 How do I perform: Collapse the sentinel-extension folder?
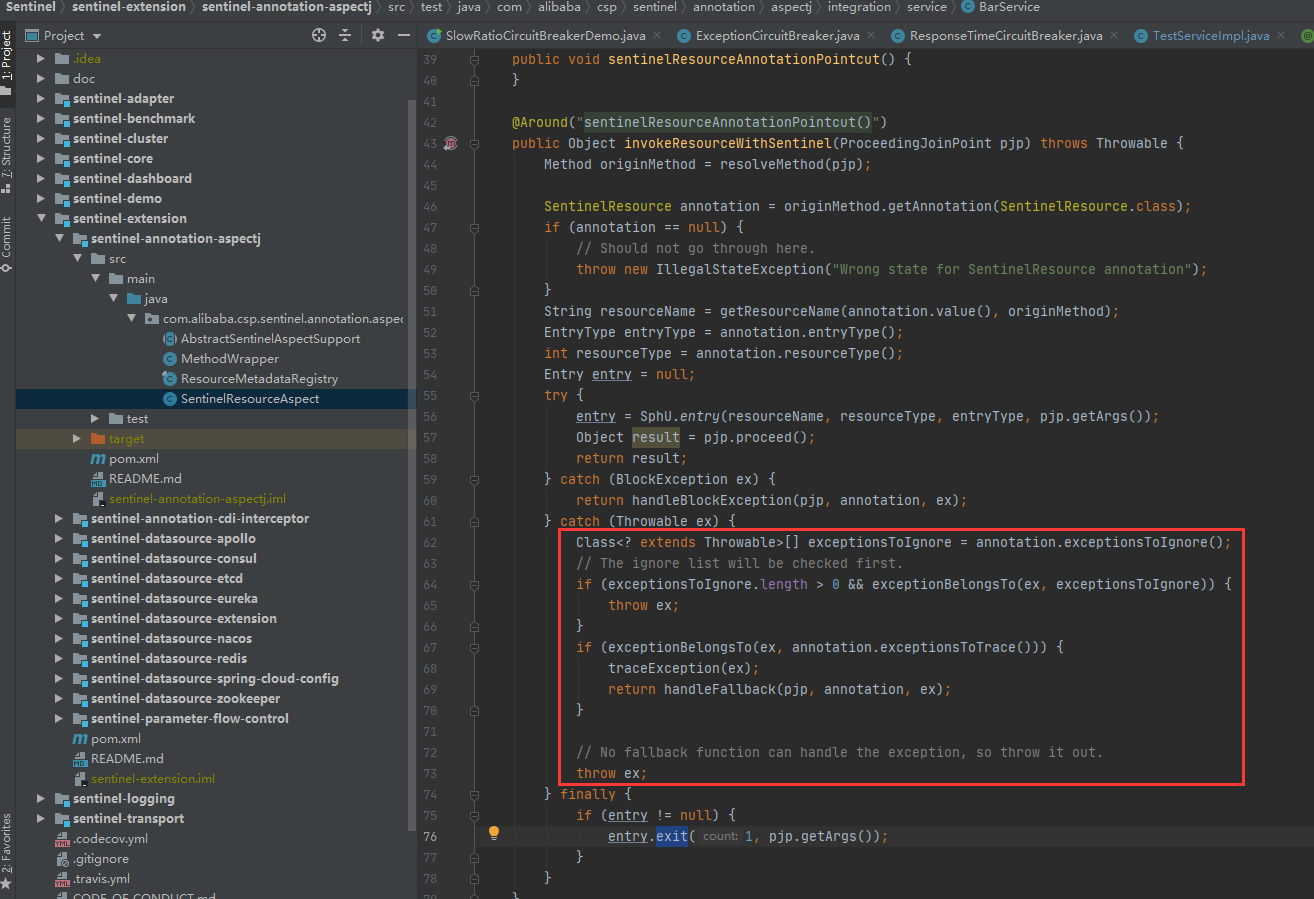tap(42, 218)
